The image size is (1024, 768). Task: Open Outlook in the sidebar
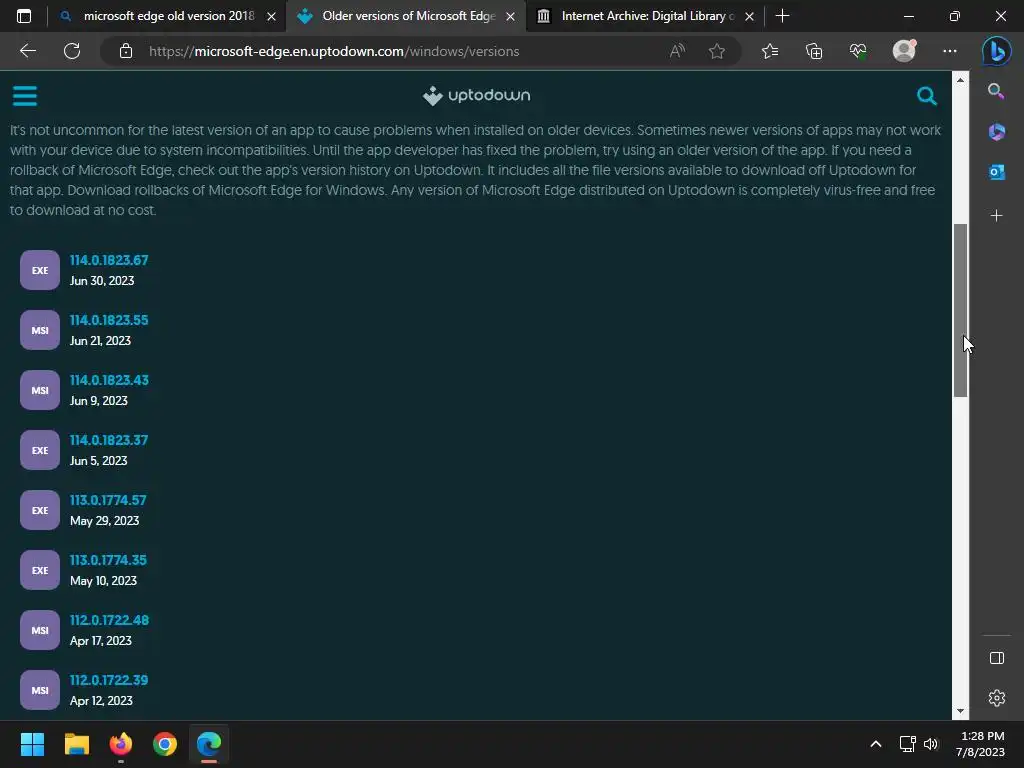[x=996, y=172]
